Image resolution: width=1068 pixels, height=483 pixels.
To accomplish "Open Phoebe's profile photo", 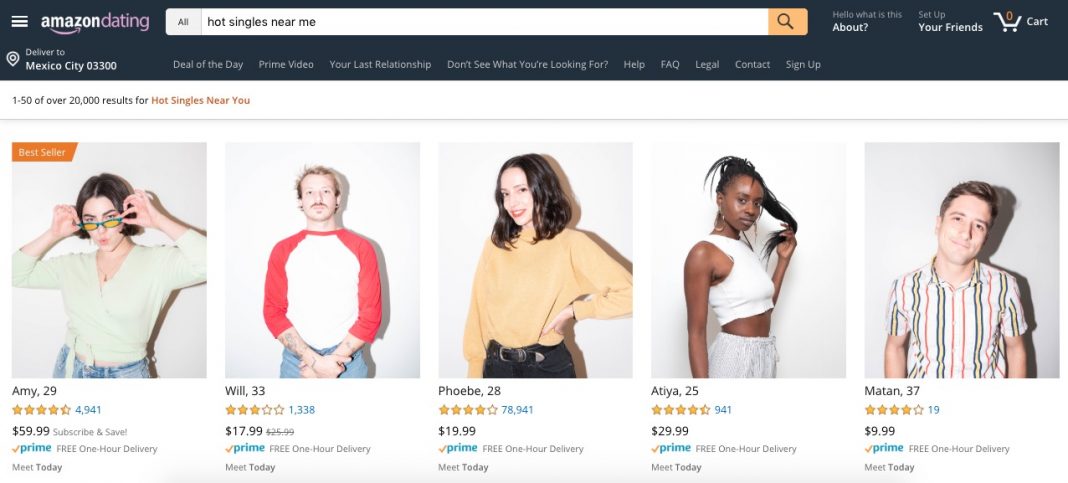I will pyautogui.click(x=535, y=260).
